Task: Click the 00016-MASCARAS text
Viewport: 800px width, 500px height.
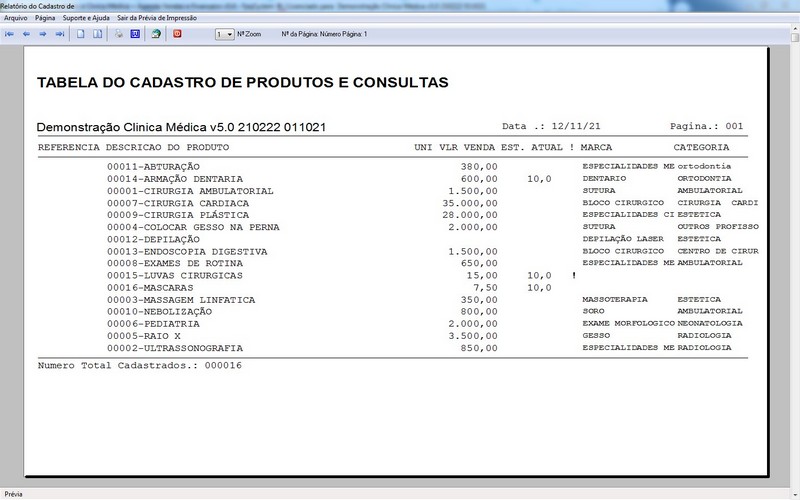Action: coord(150,288)
